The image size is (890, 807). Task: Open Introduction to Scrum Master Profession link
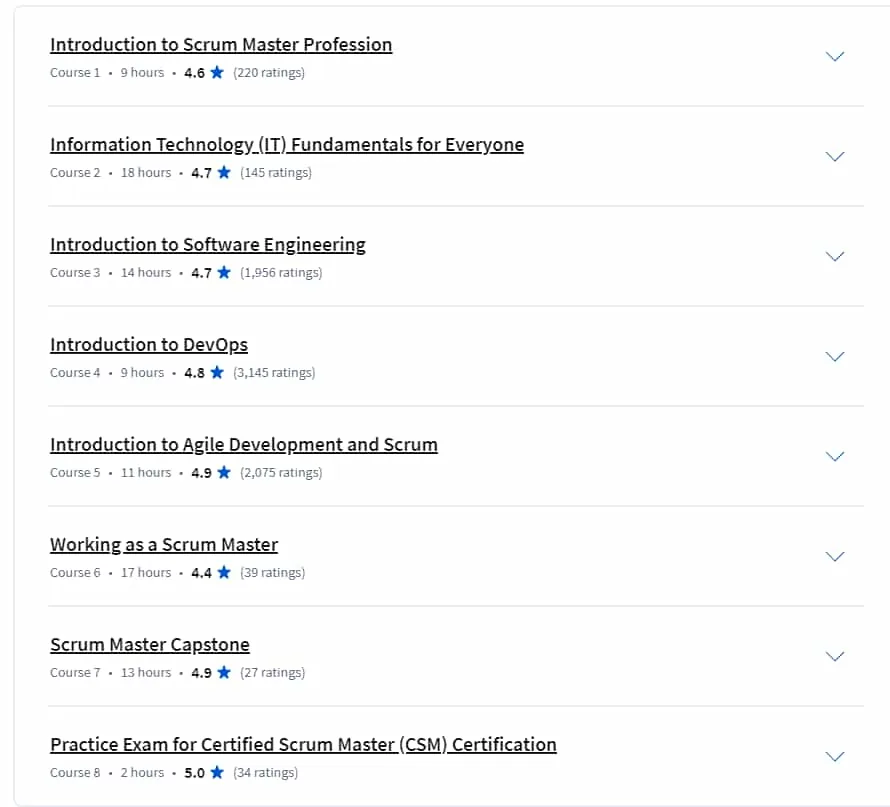(x=221, y=44)
